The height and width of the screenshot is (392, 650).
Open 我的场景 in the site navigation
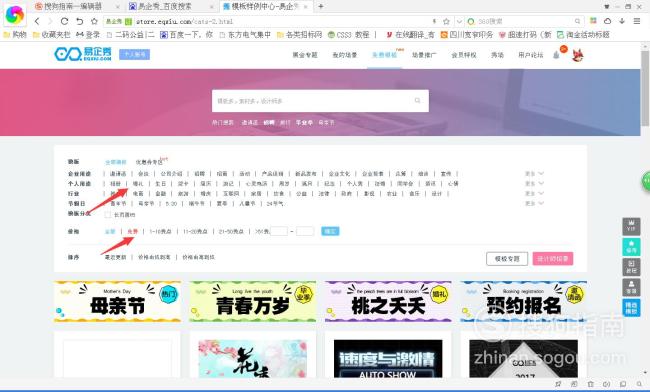tap(344, 55)
